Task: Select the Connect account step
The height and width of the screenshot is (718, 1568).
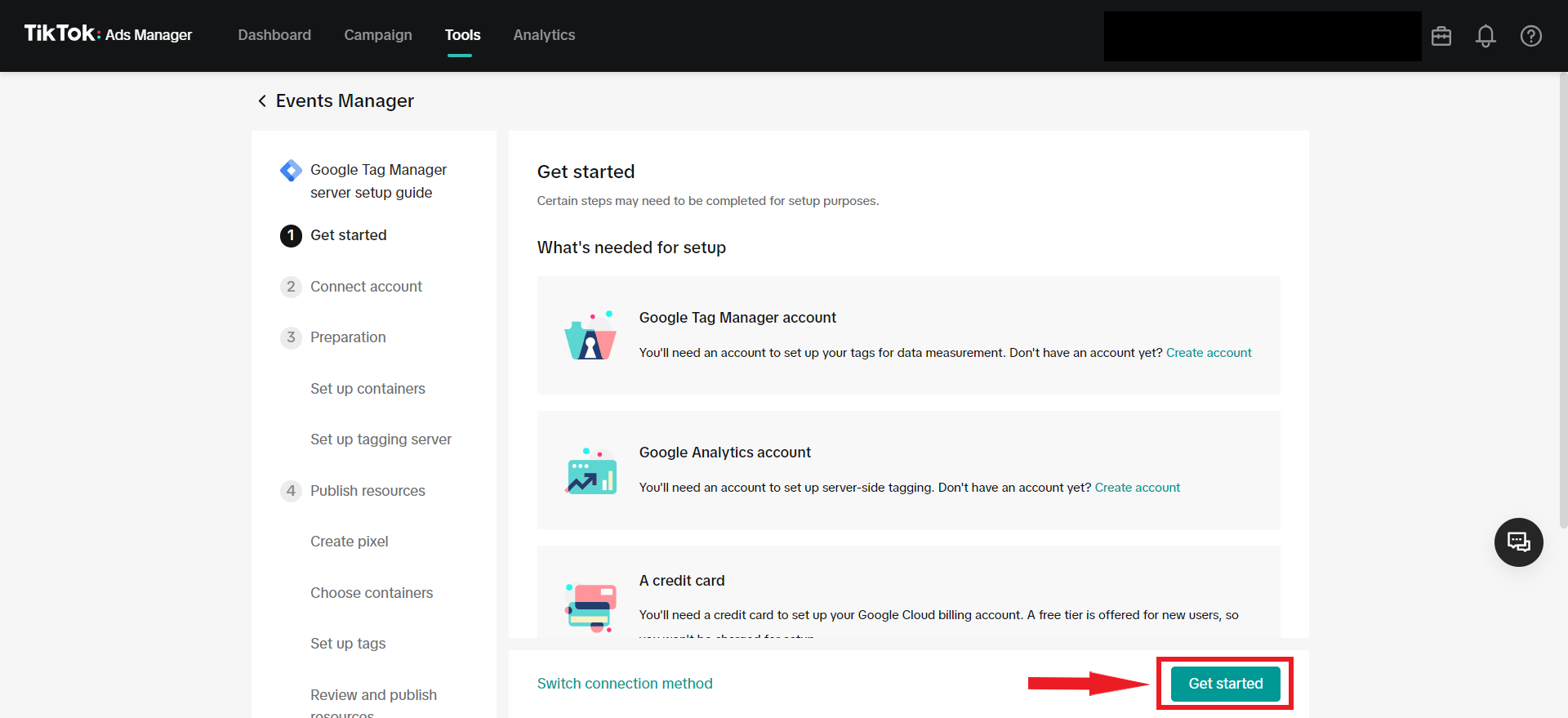Action: [x=366, y=287]
